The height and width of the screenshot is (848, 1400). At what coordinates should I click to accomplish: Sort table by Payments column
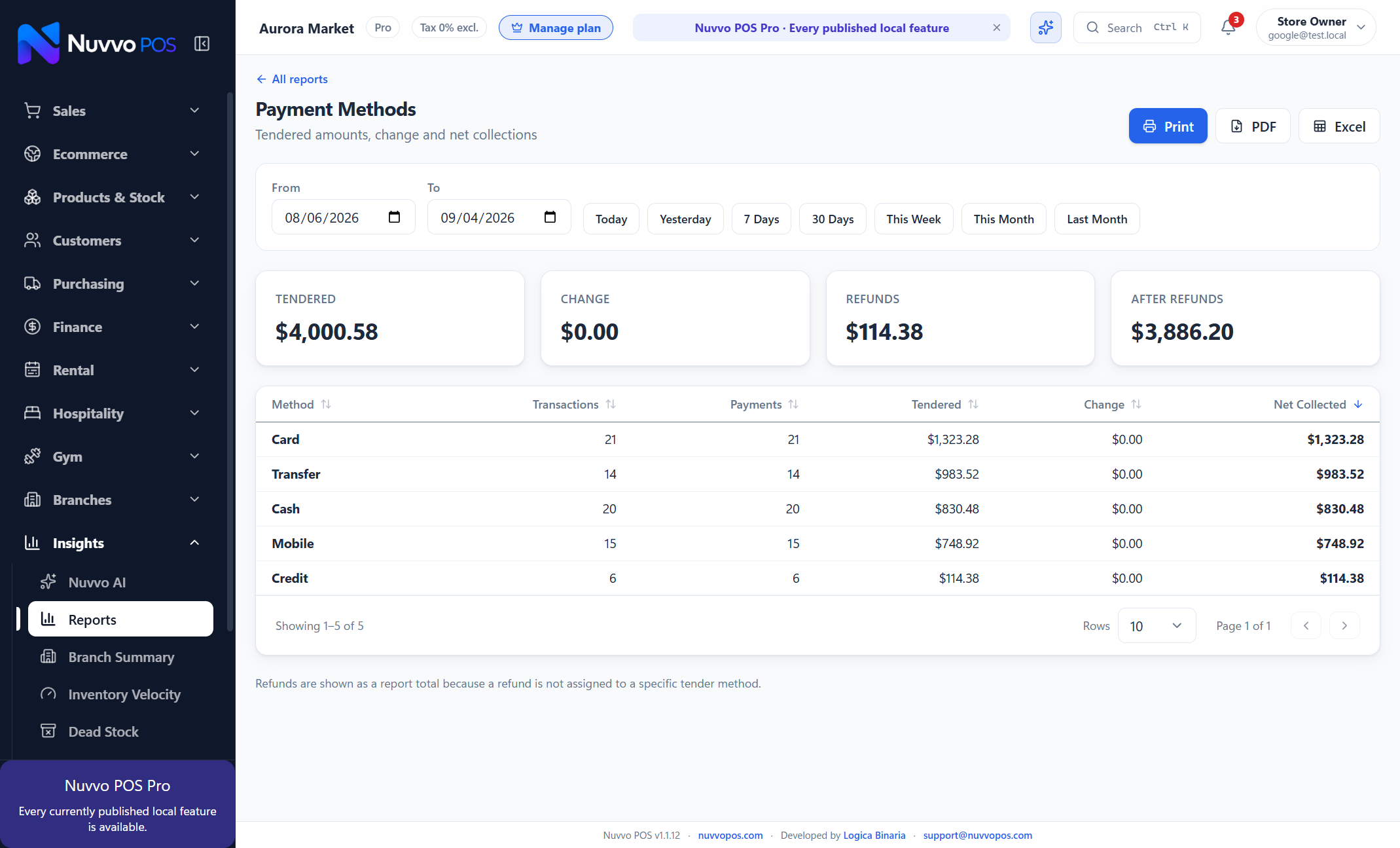point(764,405)
